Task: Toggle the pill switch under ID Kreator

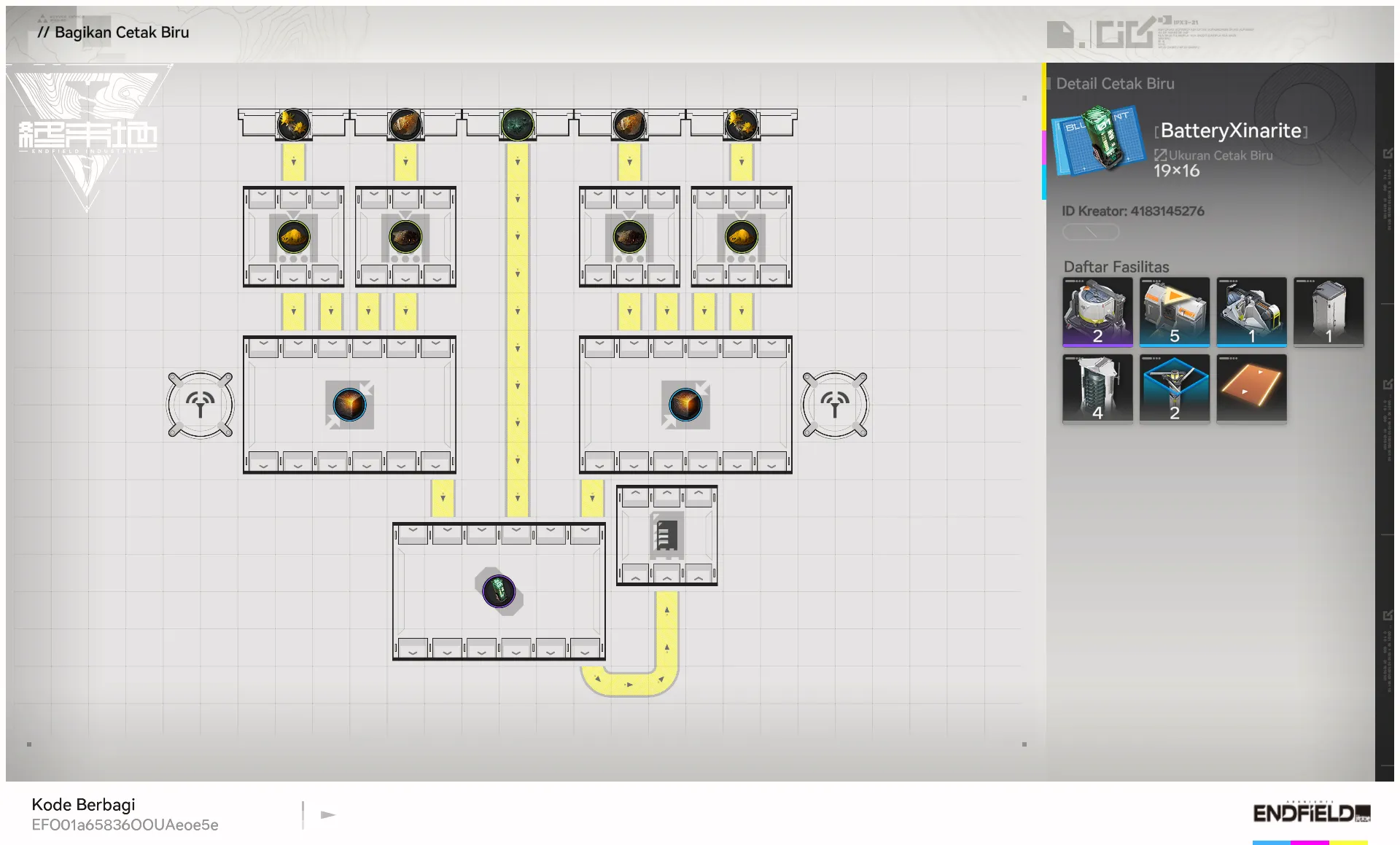Action: 1090,232
